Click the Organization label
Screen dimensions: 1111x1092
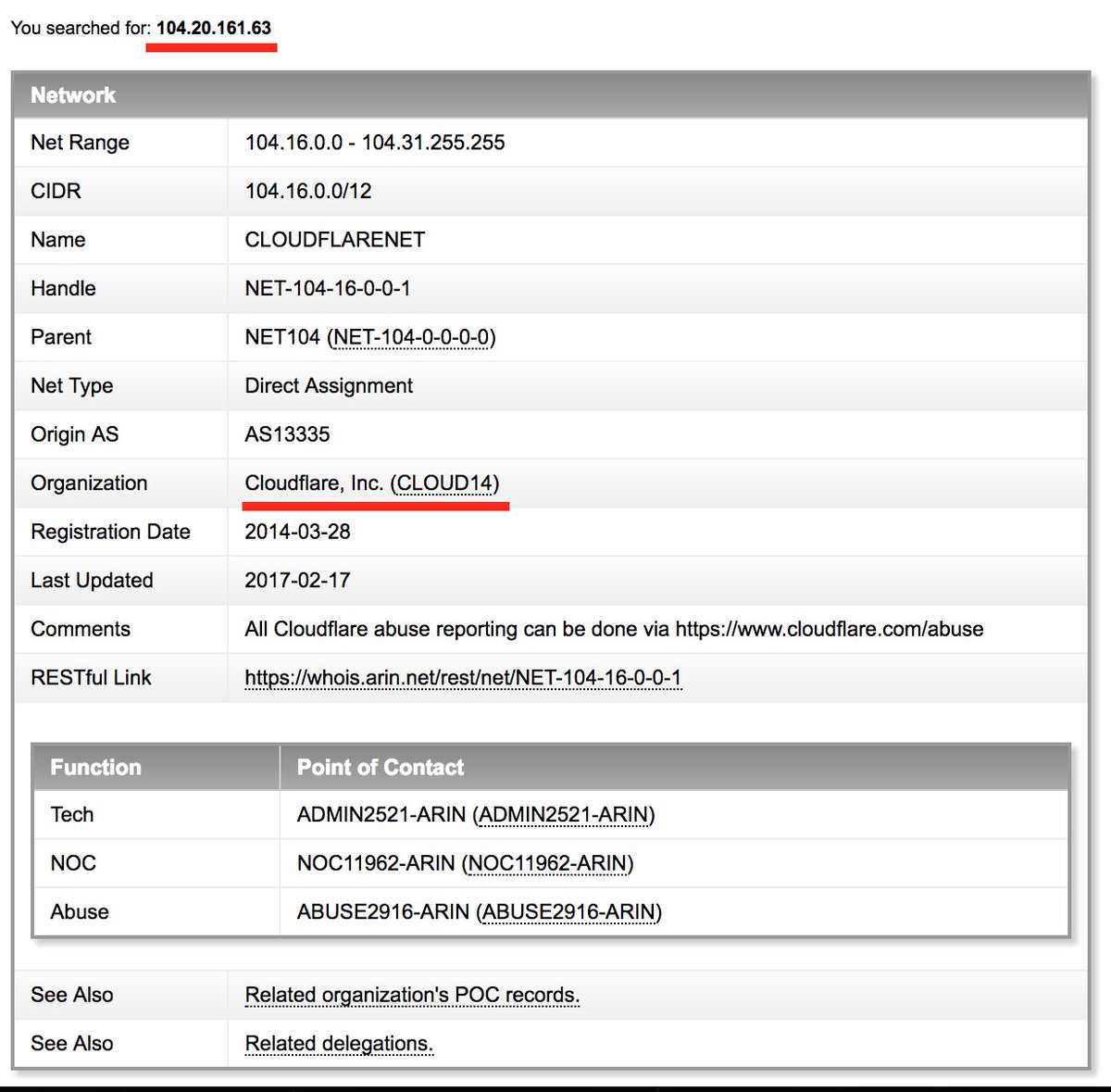(x=89, y=483)
